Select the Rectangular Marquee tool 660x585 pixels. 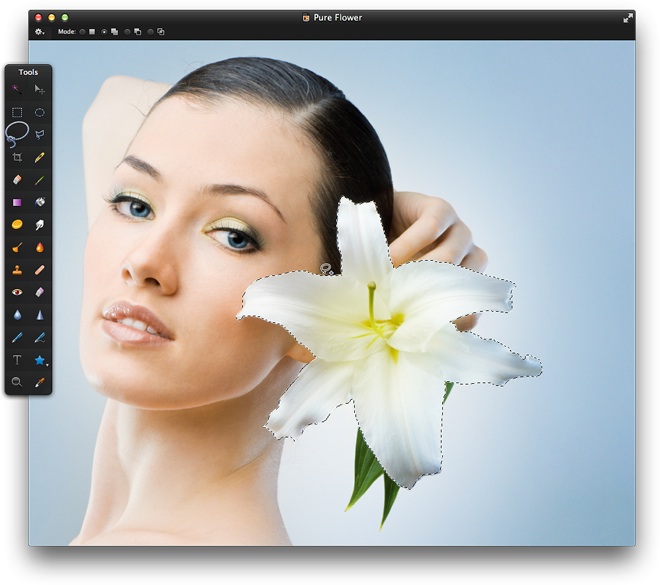tap(17, 112)
